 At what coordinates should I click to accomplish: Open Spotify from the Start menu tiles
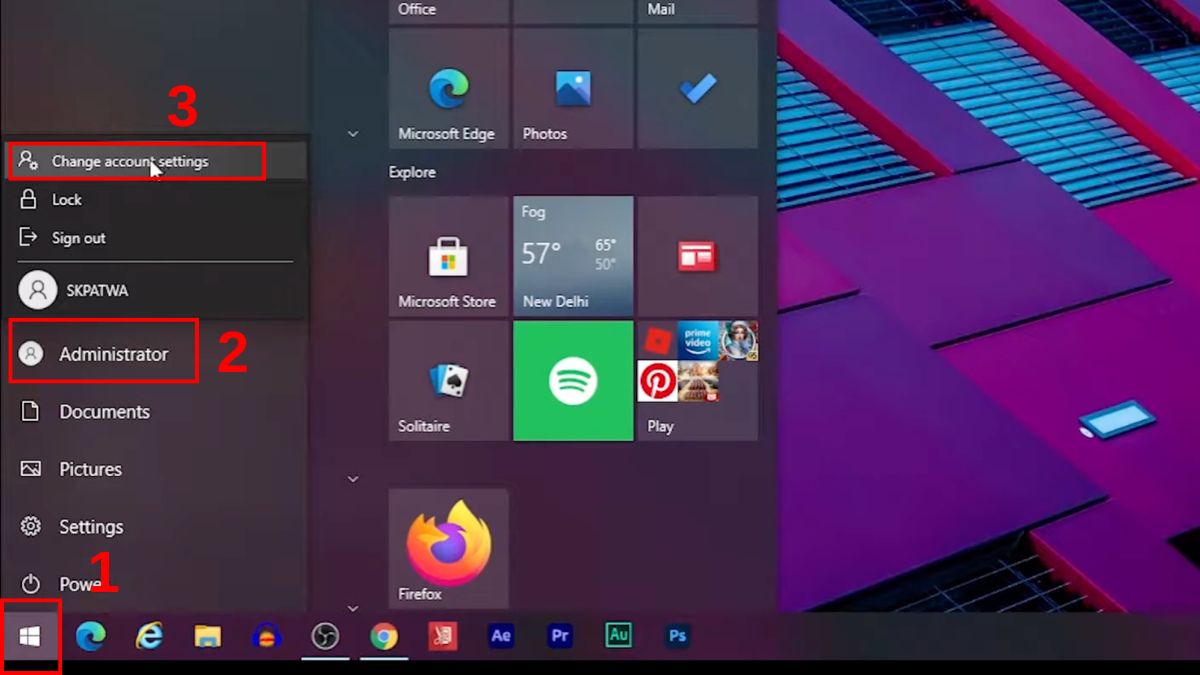click(572, 380)
